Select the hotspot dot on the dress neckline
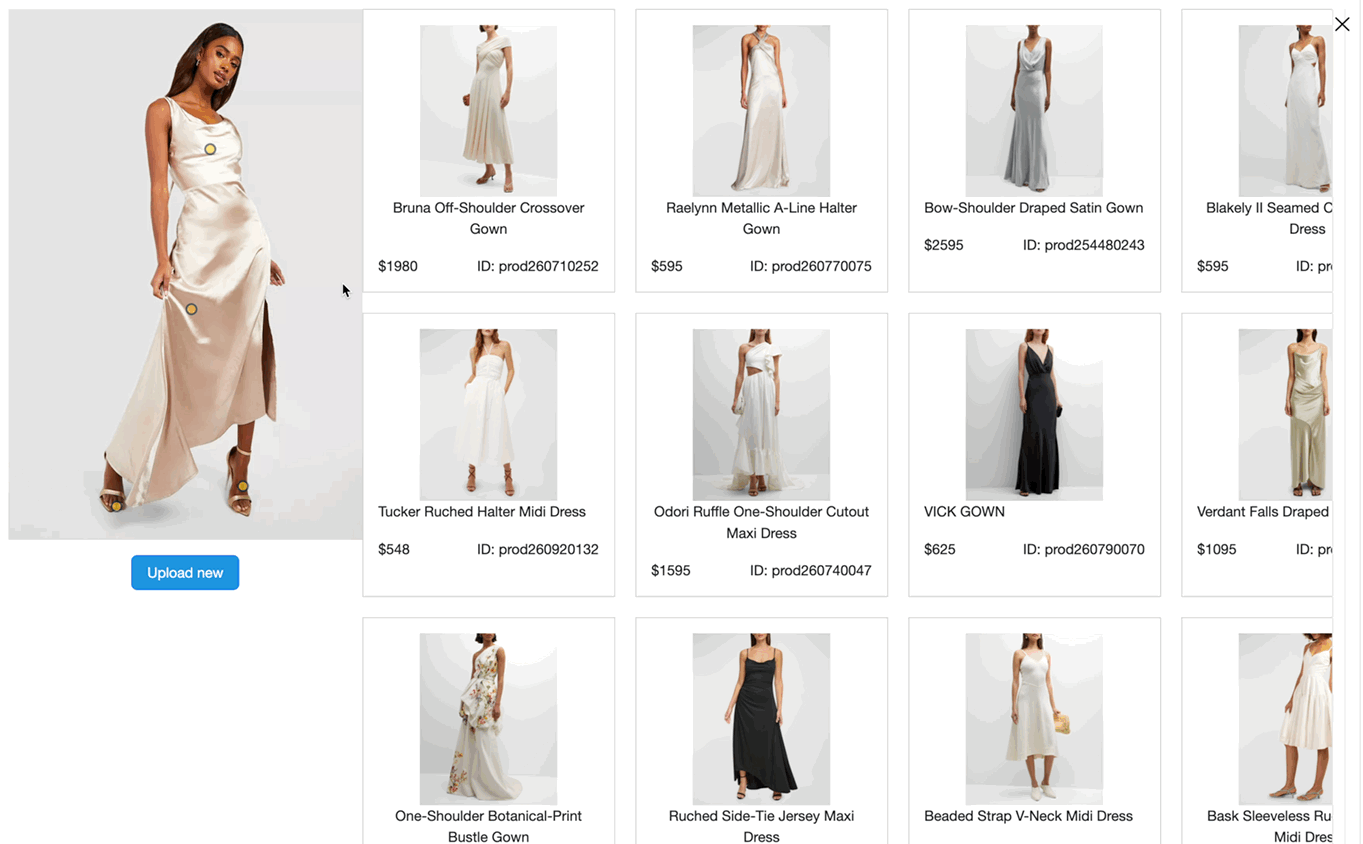This screenshot has width=1363, height=844. pyautogui.click(x=210, y=149)
